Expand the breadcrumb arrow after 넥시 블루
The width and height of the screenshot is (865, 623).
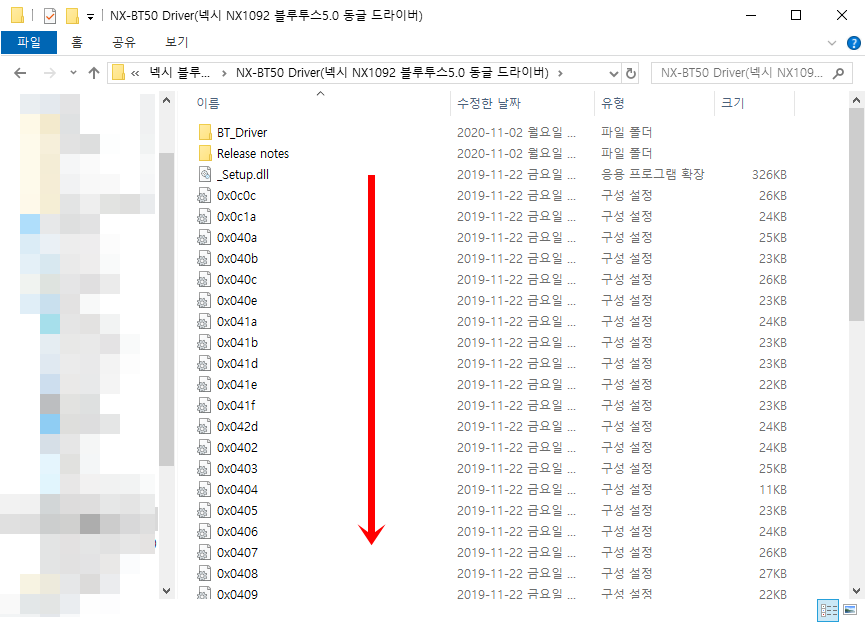pos(224,73)
